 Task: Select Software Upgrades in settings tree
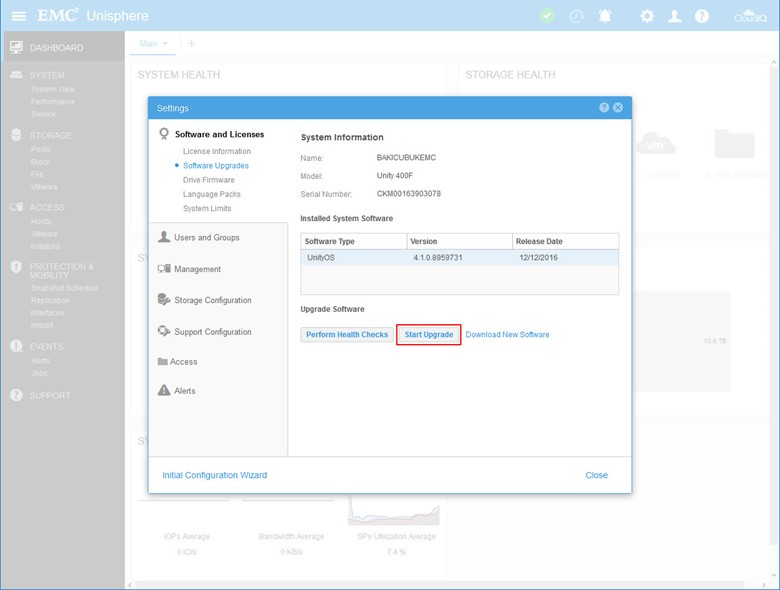point(216,166)
